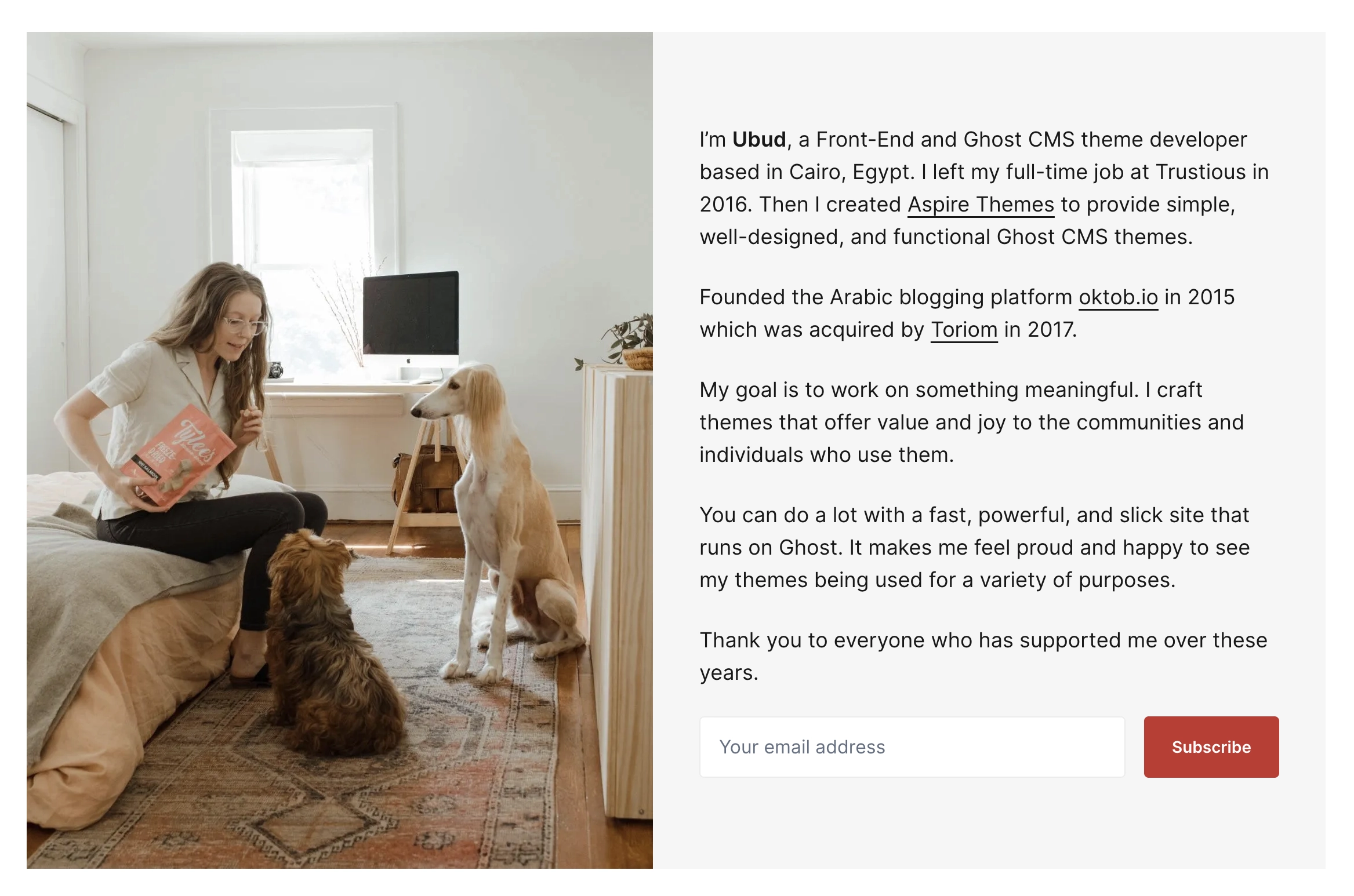Click the Subscribe button

(1211, 746)
